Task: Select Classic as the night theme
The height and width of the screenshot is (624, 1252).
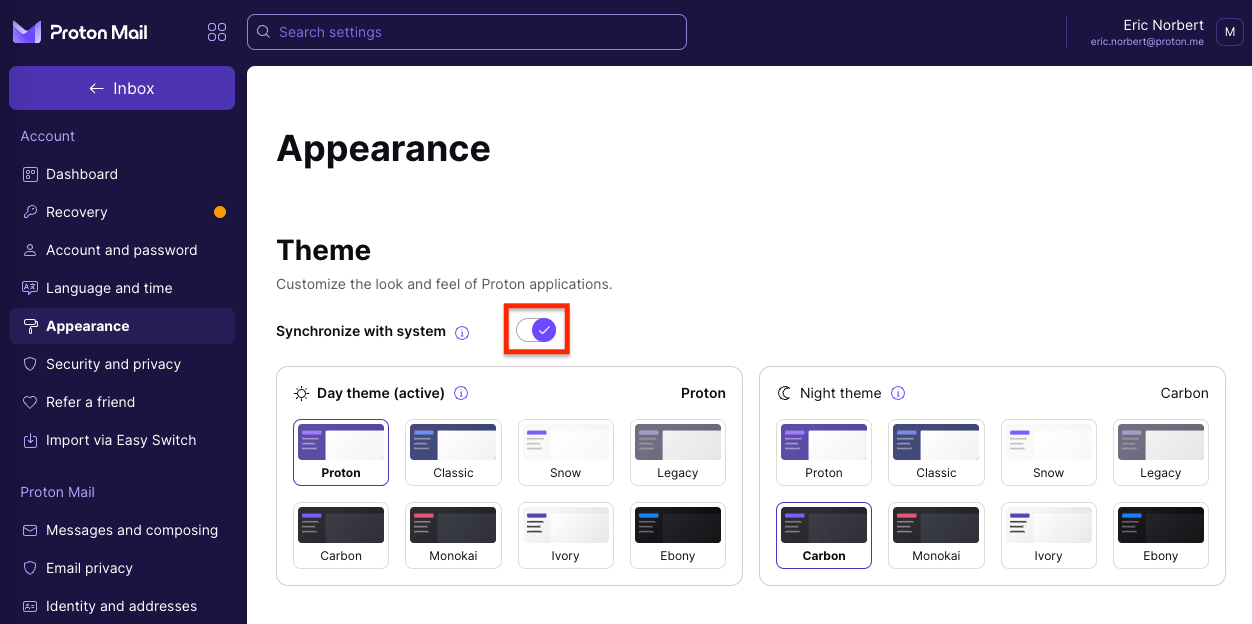Action: (x=936, y=452)
